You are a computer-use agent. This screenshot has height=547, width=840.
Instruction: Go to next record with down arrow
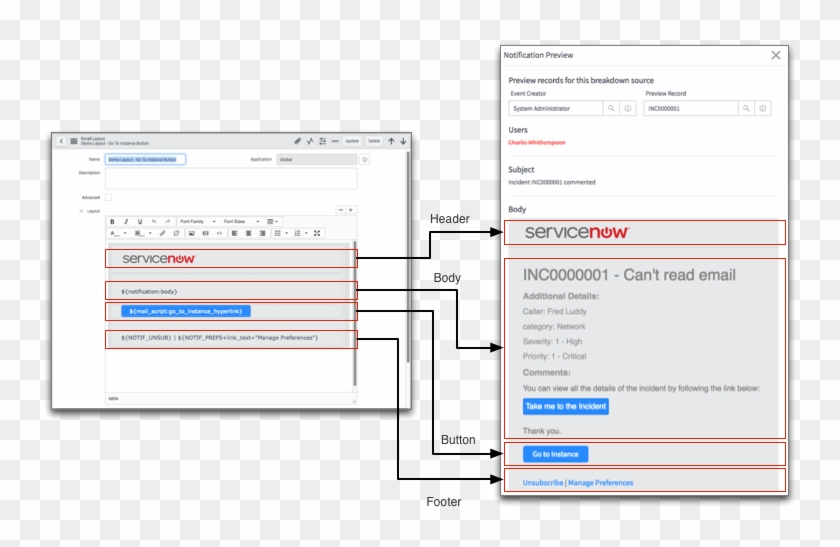403,141
